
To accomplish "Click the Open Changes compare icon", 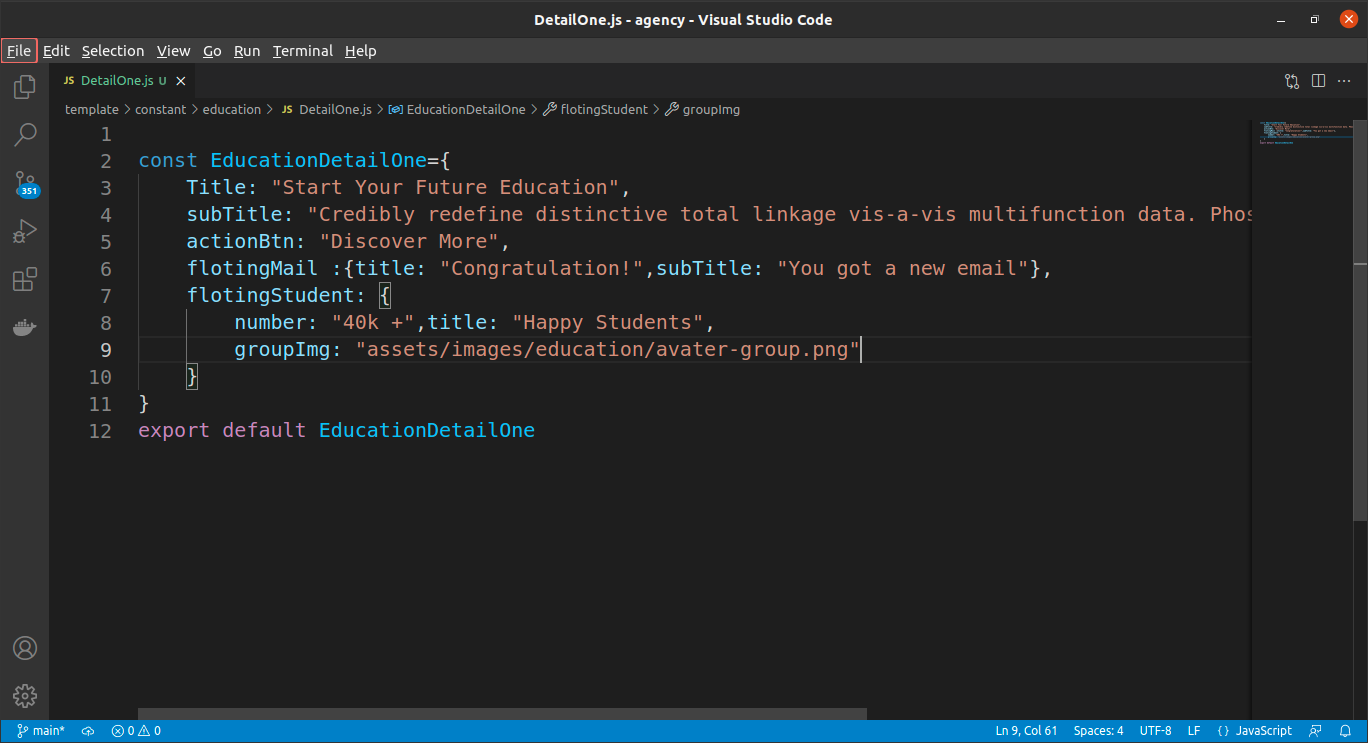I will pos(1292,81).
